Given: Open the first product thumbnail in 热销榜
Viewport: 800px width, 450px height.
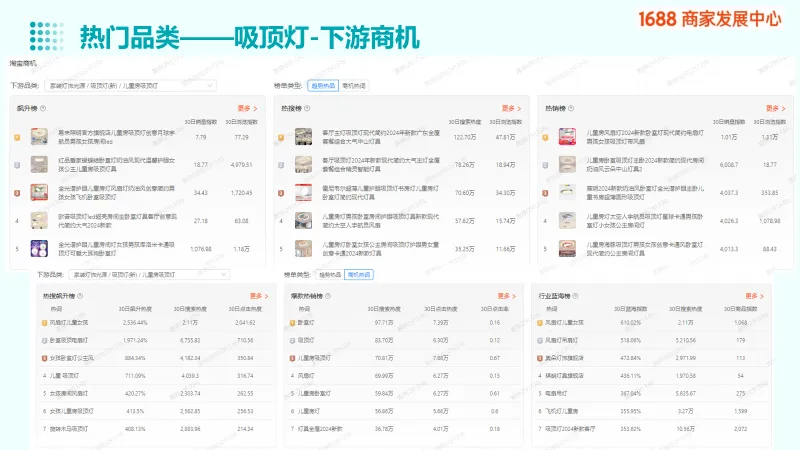Looking at the screenshot, I should (x=567, y=136).
